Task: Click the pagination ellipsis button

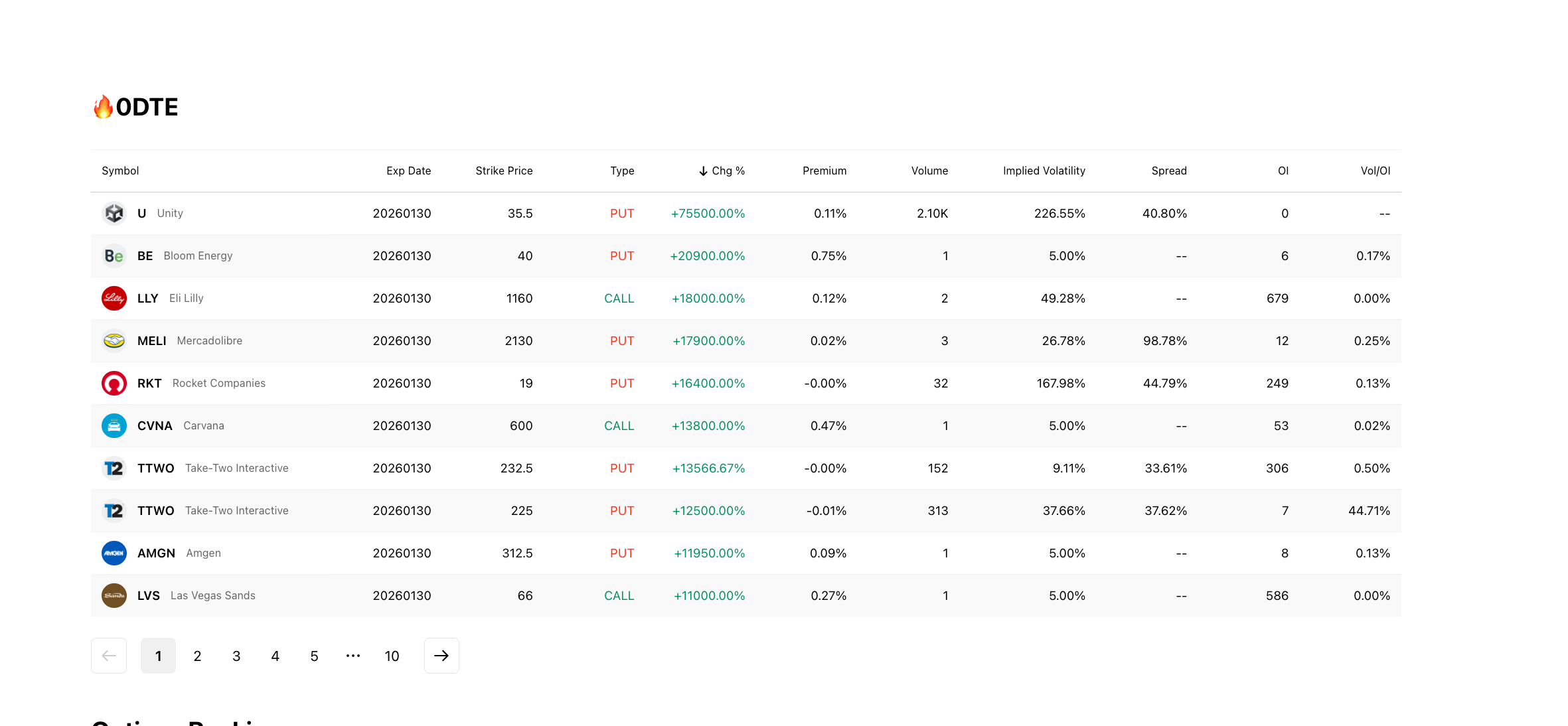Action: (353, 656)
